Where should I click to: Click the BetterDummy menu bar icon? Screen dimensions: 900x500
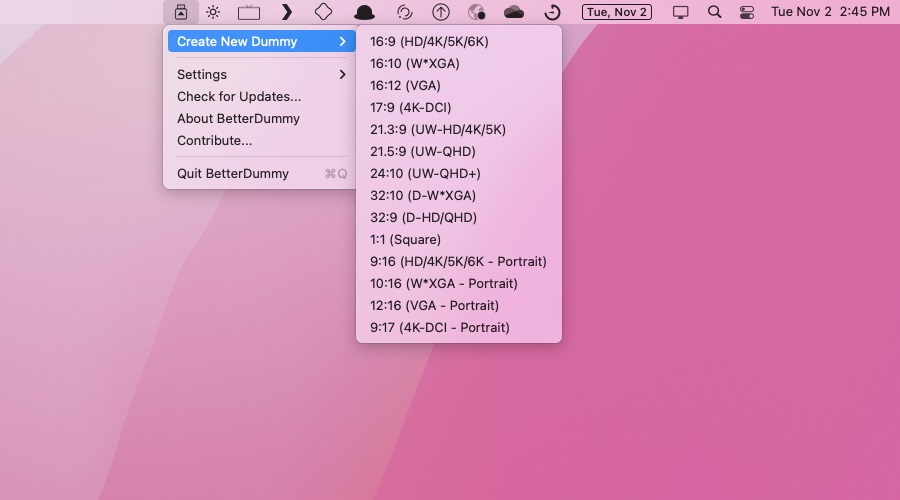point(181,12)
